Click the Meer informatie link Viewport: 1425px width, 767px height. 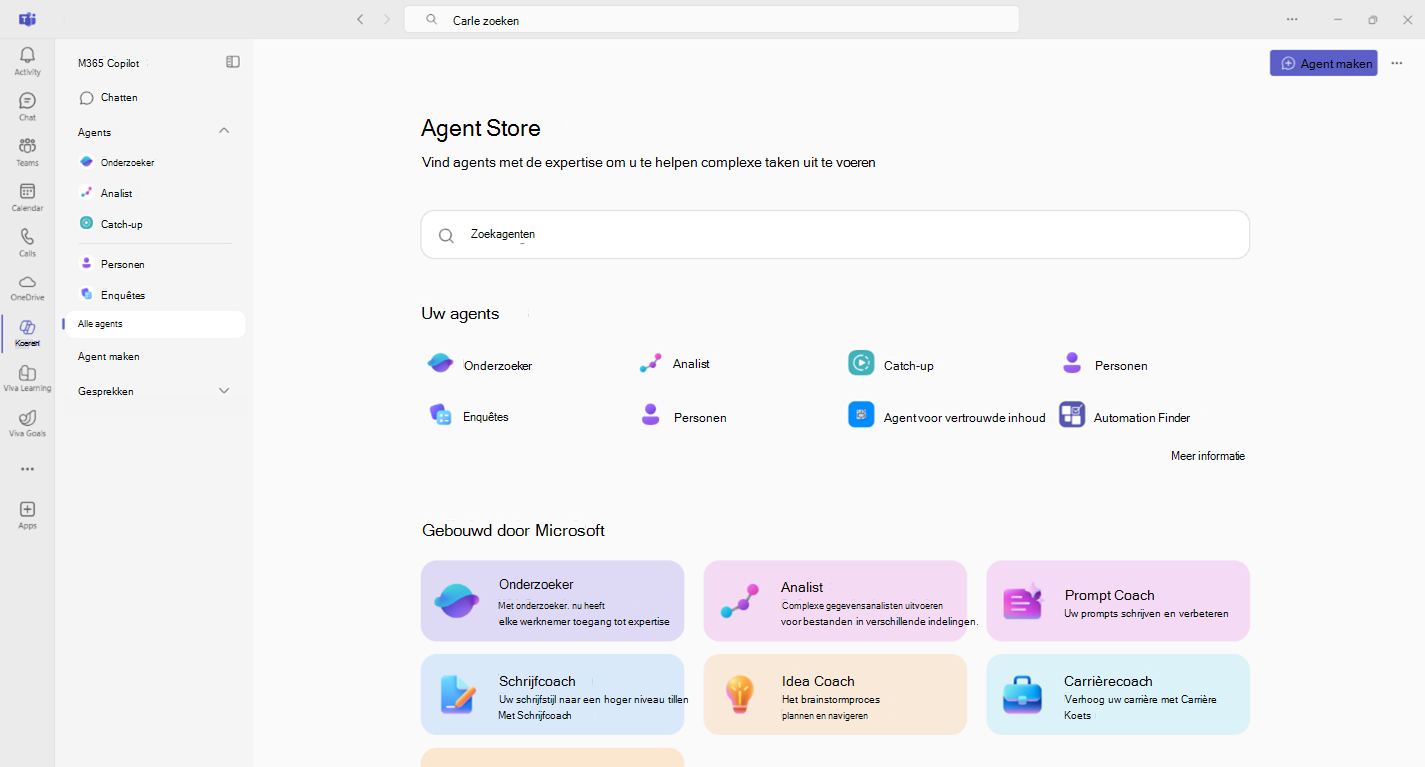click(x=1208, y=456)
